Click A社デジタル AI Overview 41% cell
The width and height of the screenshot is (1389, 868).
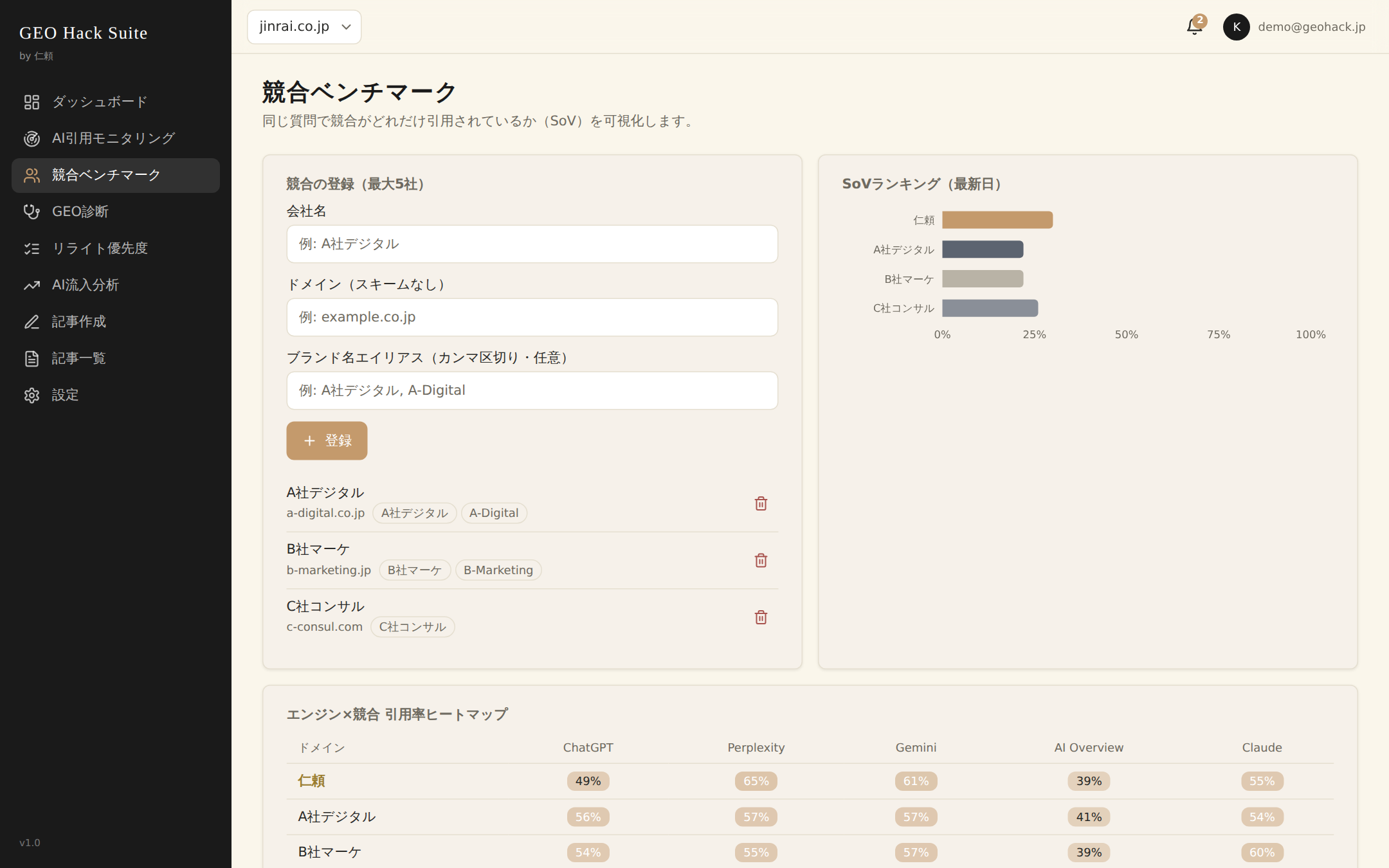point(1089,817)
